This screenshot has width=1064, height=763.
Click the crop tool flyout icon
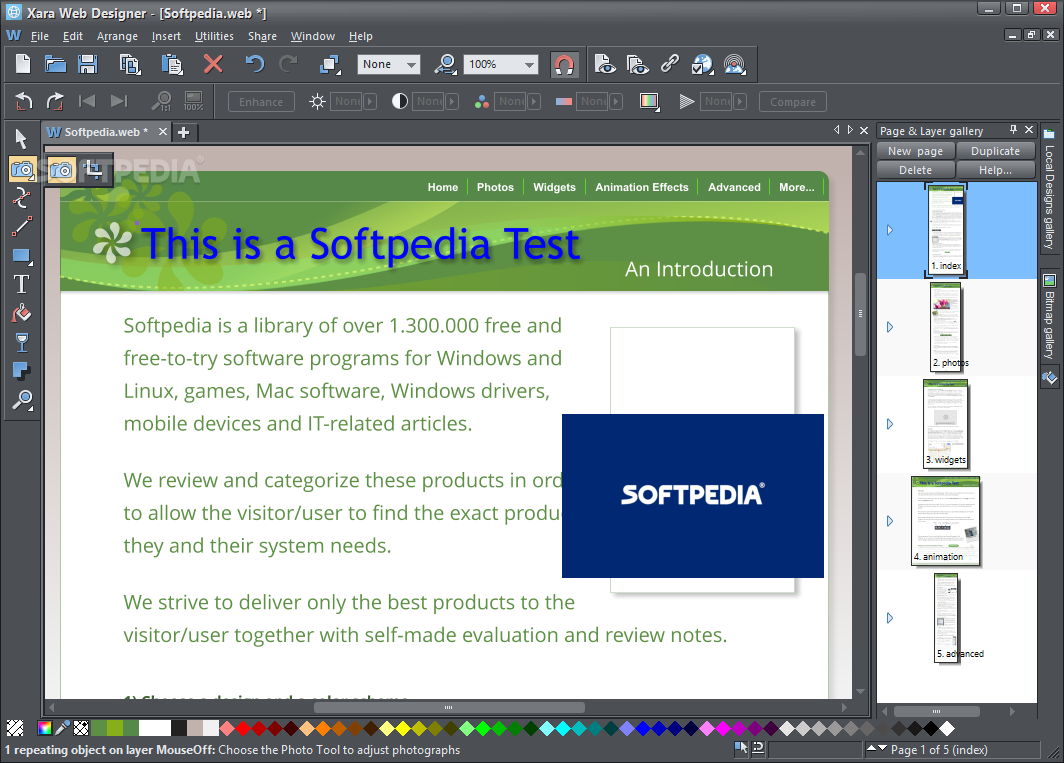[x=94, y=170]
